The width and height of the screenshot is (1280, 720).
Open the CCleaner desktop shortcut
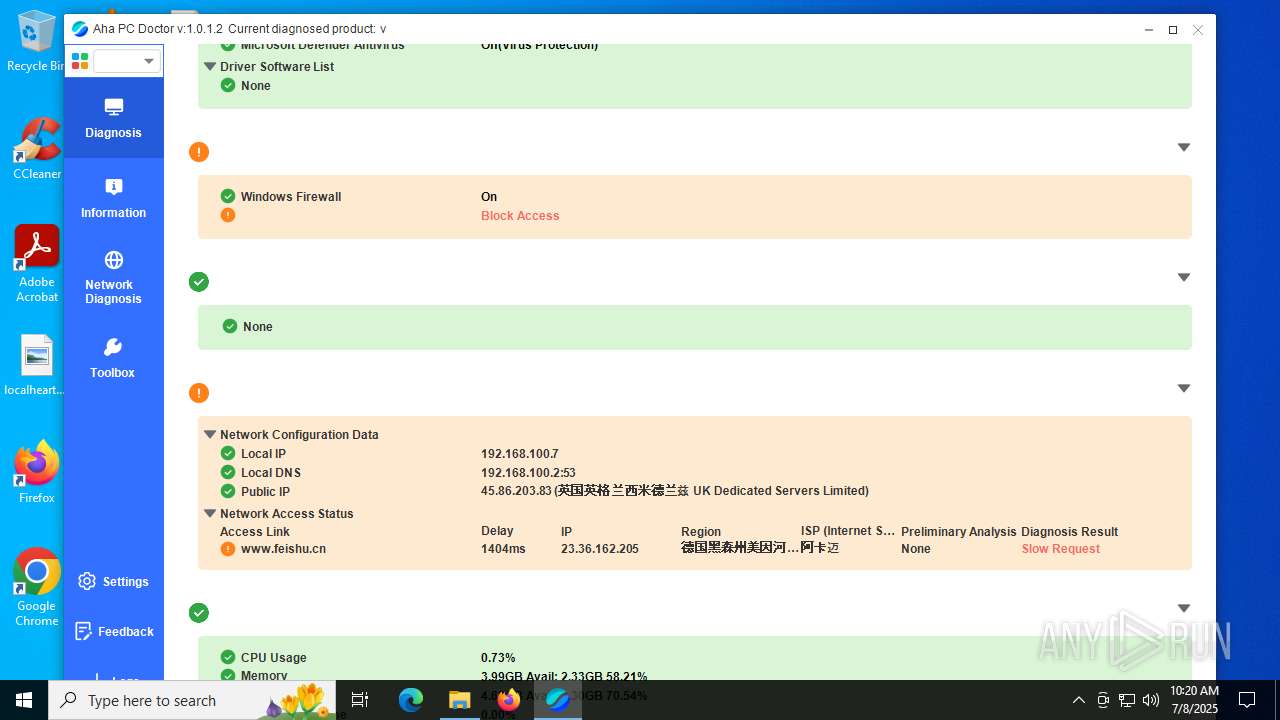pyautogui.click(x=37, y=149)
